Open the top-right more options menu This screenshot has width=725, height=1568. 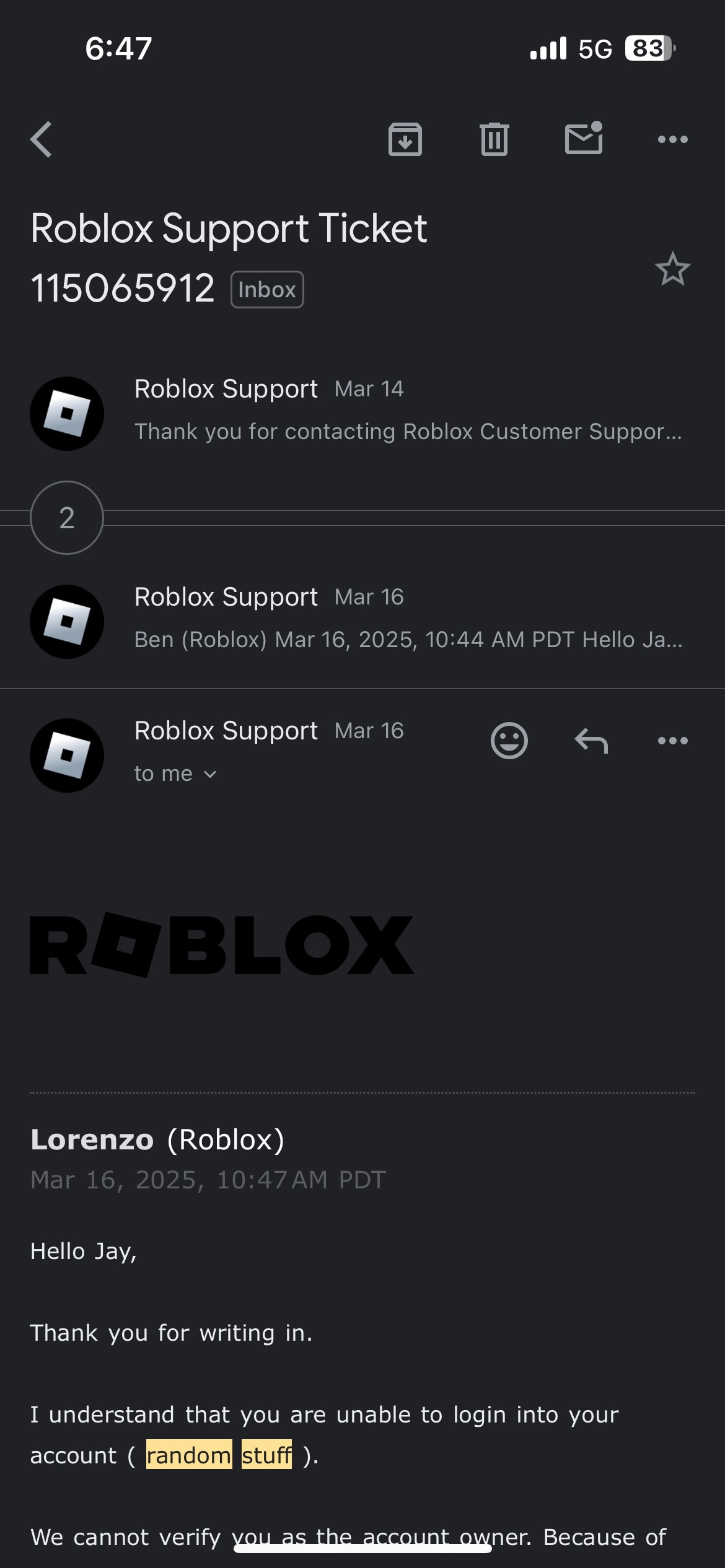point(673,139)
